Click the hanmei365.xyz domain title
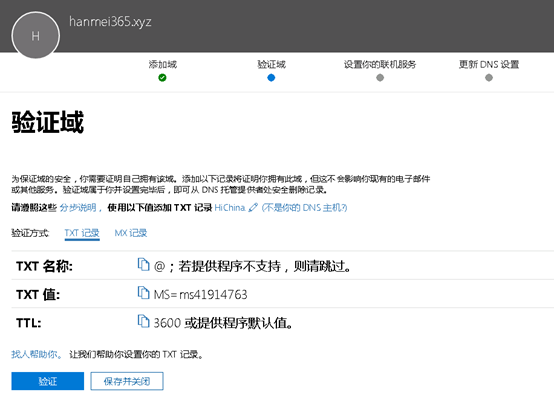554x398 pixels. [x=110, y=22]
